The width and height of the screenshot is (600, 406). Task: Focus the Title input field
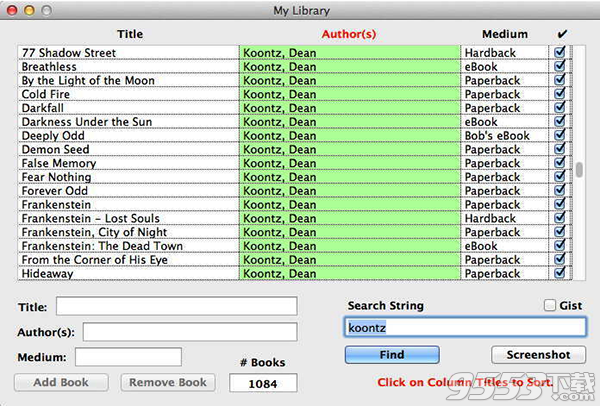pyautogui.click(x=176, y=306)
